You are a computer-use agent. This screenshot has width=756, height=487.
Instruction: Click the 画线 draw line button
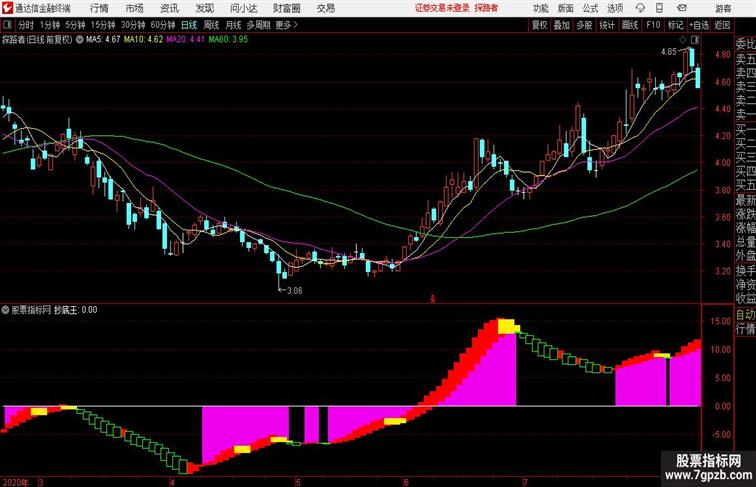630,25
